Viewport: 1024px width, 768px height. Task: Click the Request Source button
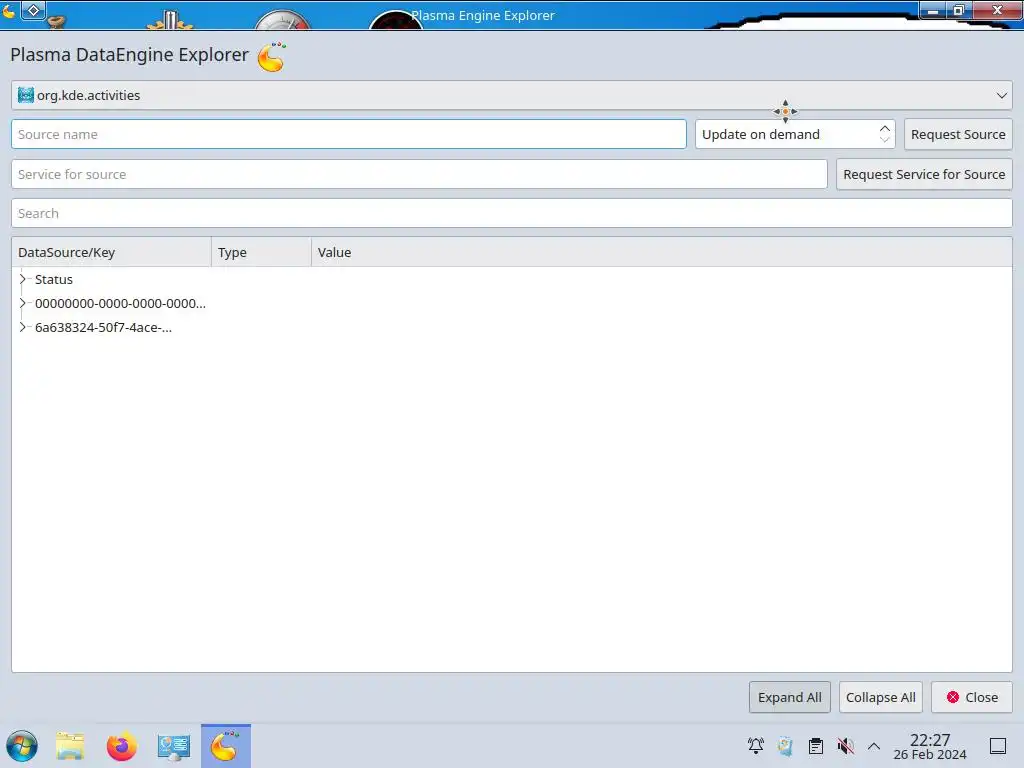(x=958, y=134)
